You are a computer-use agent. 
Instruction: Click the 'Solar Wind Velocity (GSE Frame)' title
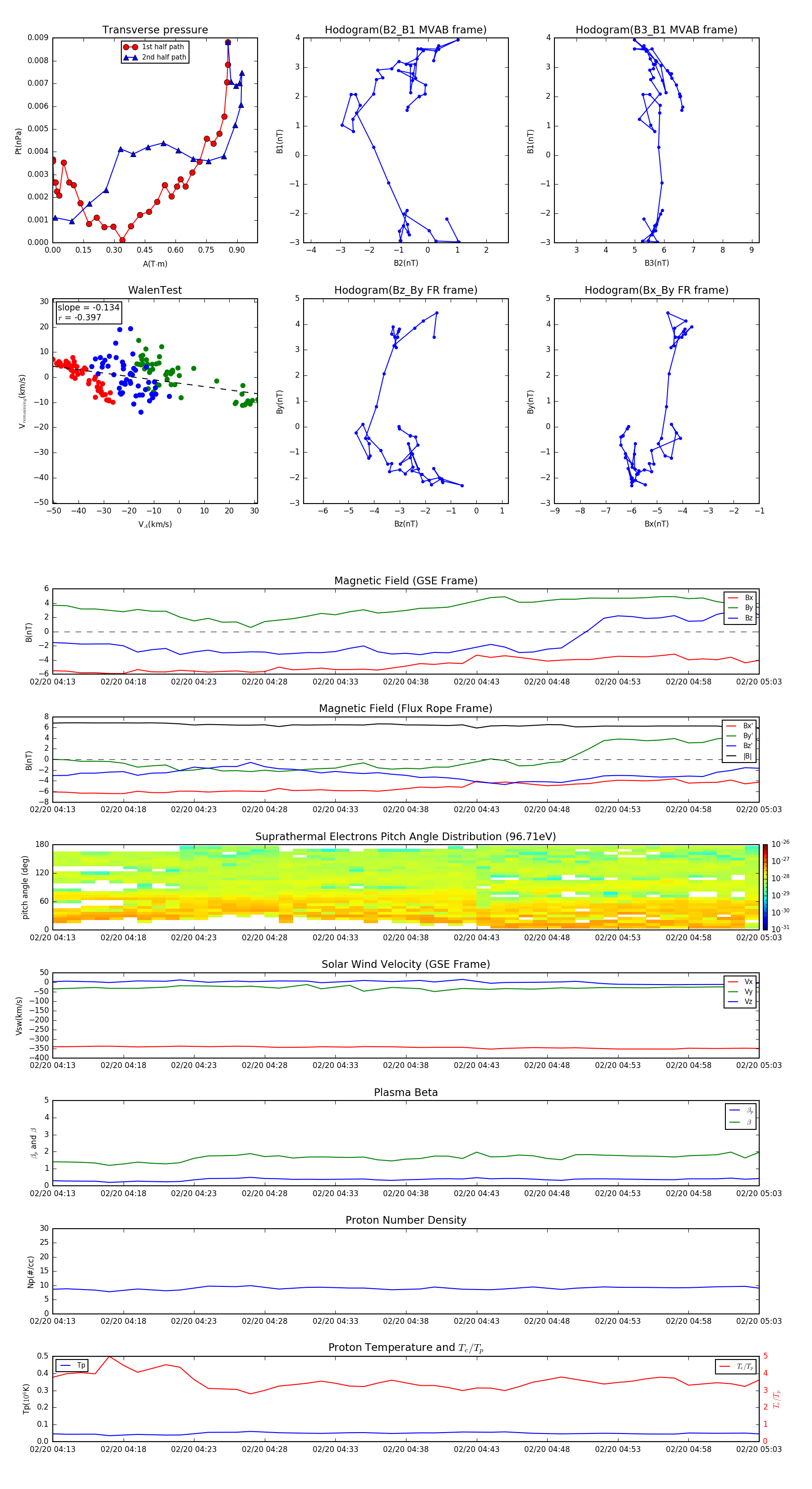click(406, 964)
